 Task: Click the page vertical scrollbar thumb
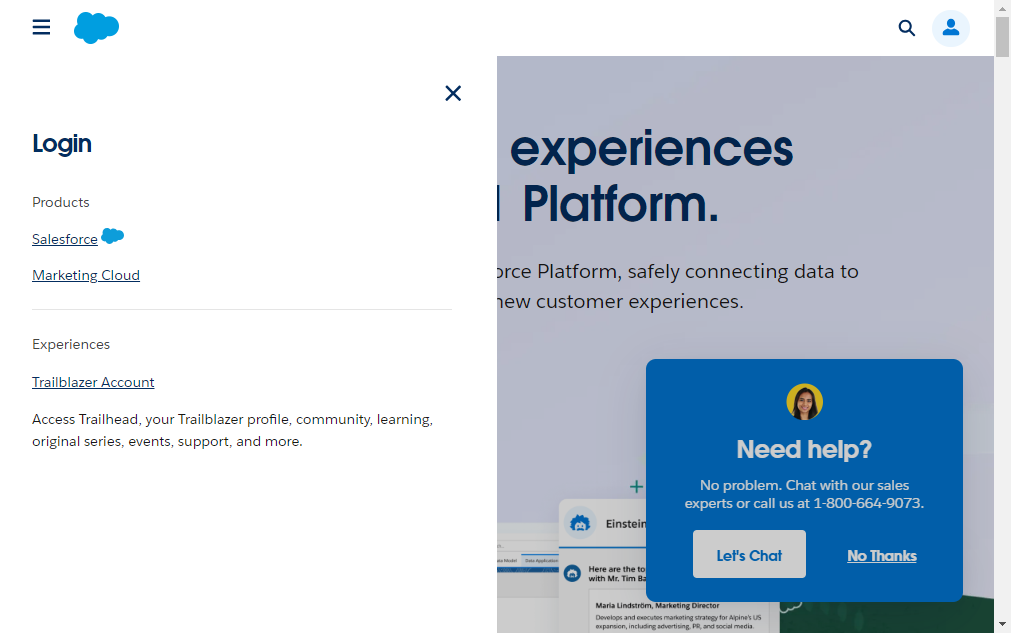coord(1002,37)
